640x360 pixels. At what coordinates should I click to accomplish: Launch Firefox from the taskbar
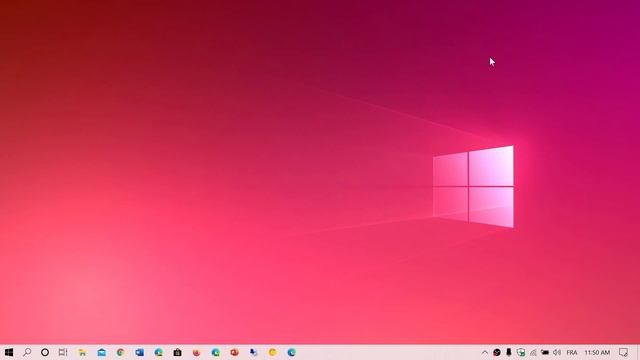coord(196,352)
